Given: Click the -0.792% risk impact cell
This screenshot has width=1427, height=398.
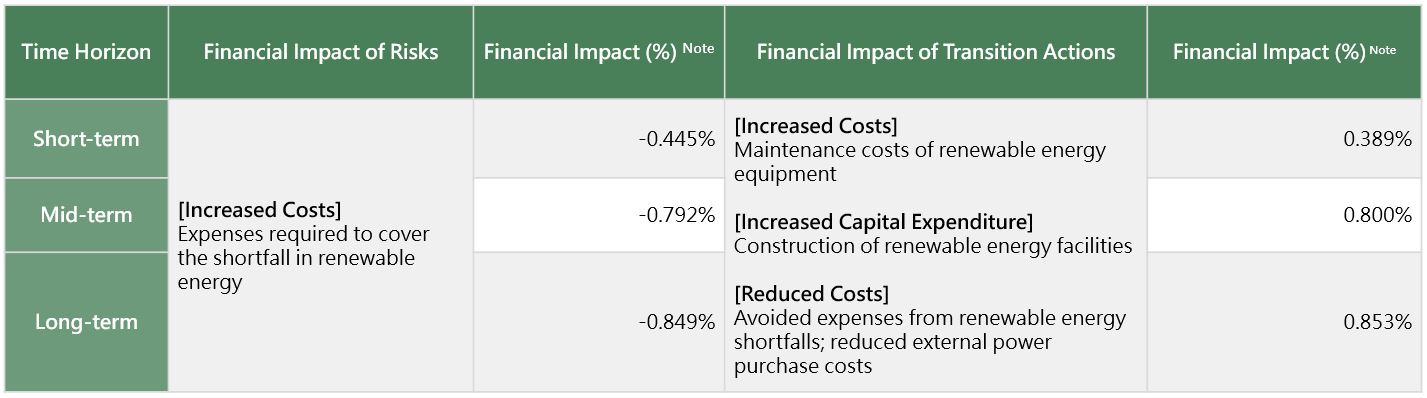Looking at the screenshot, I should (x=599, y=215).
